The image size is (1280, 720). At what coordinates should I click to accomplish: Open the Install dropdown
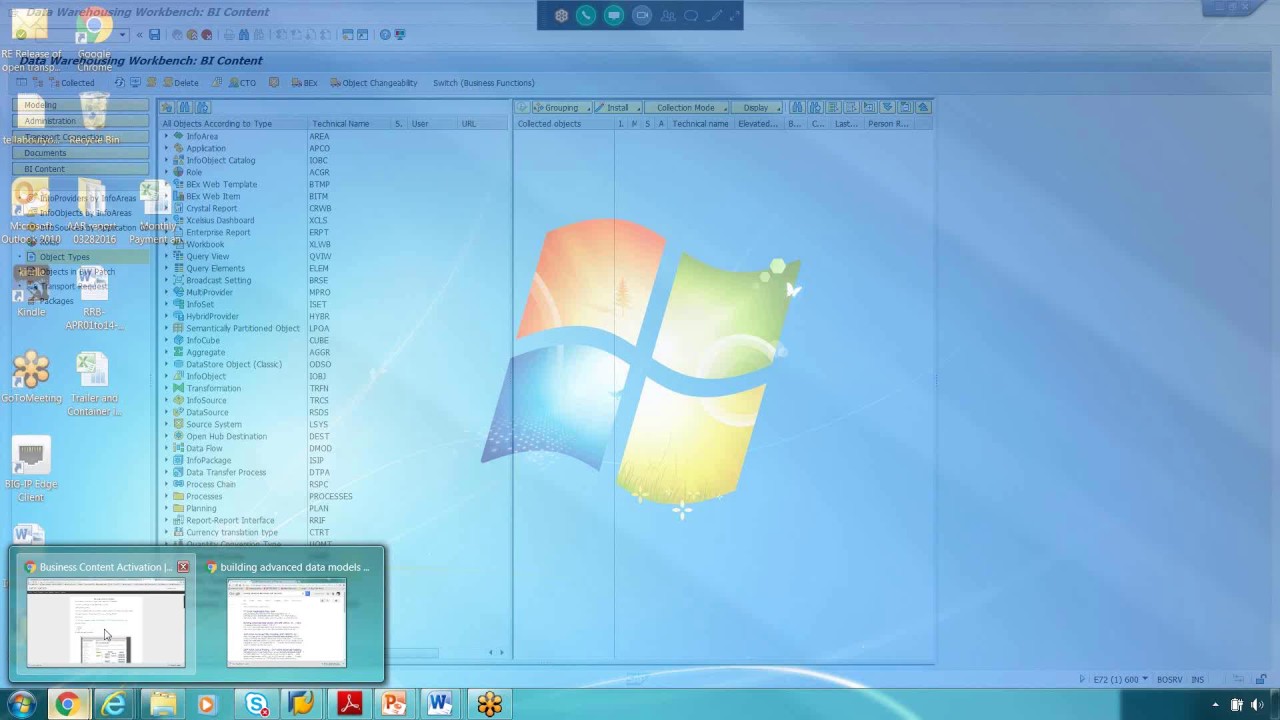coord(618,107)
